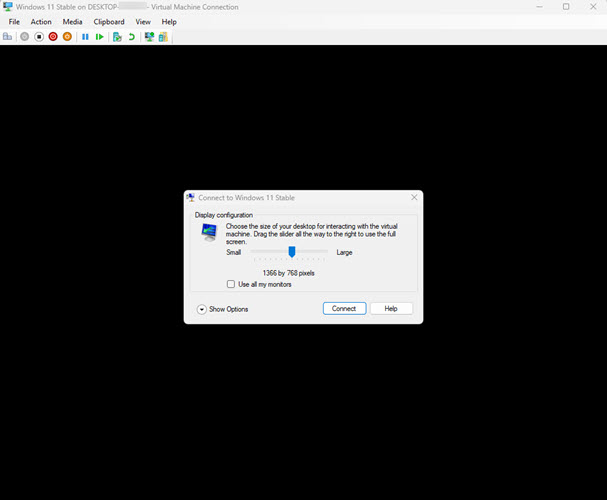Revert VM with green arrow icon
607x500 pixels.
[132, 37]
